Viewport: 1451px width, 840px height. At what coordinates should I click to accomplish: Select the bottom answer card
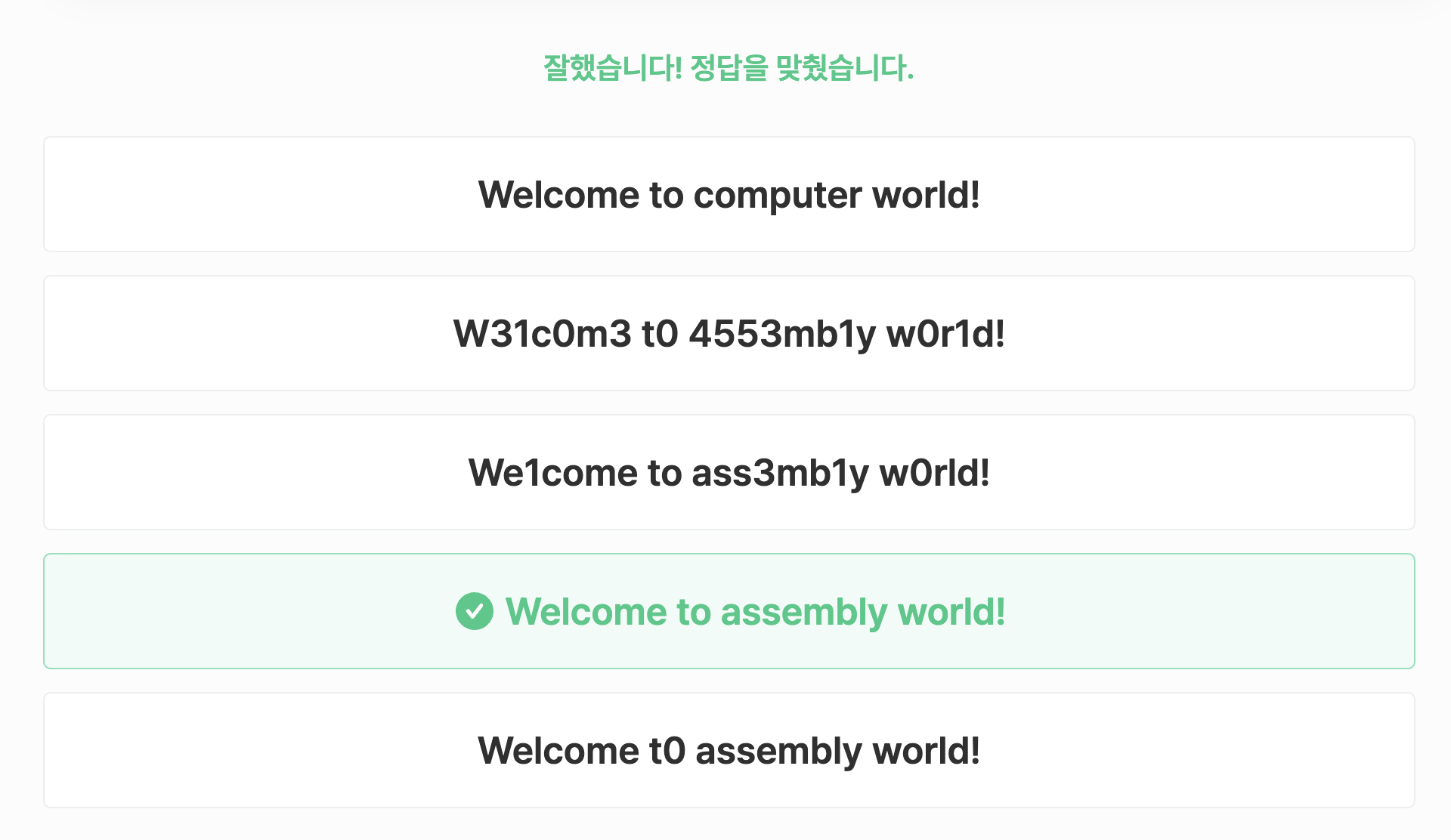point(729,750)
